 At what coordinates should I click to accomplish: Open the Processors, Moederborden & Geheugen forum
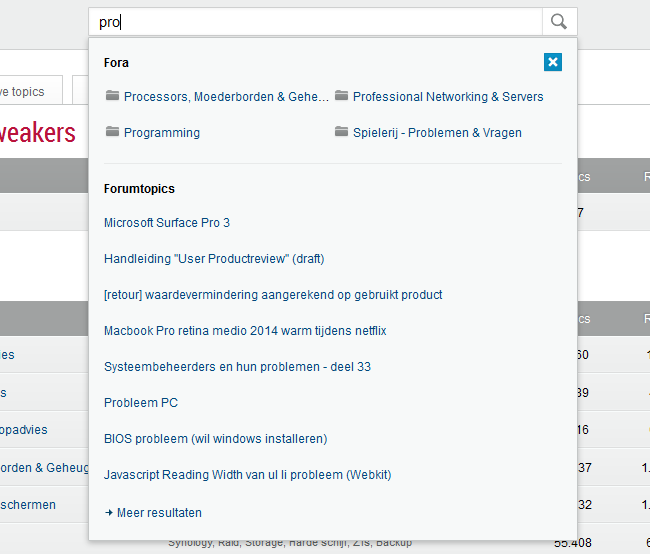pos(226,97)
